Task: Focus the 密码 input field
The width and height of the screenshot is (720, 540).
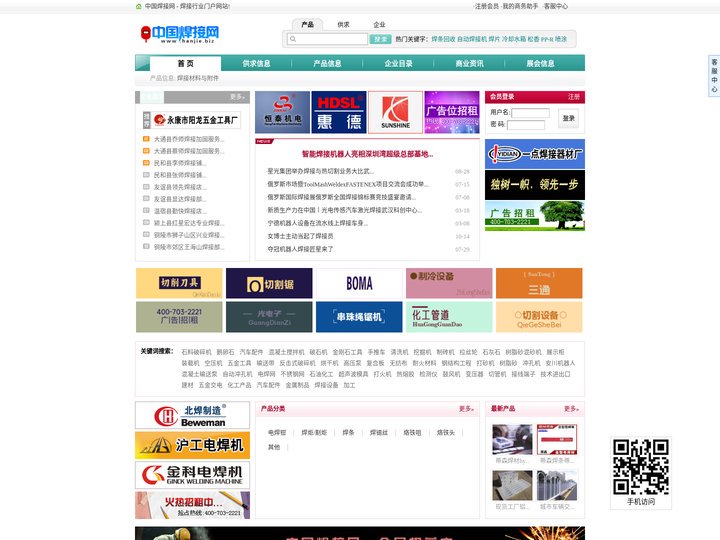Action: point(526,124)
